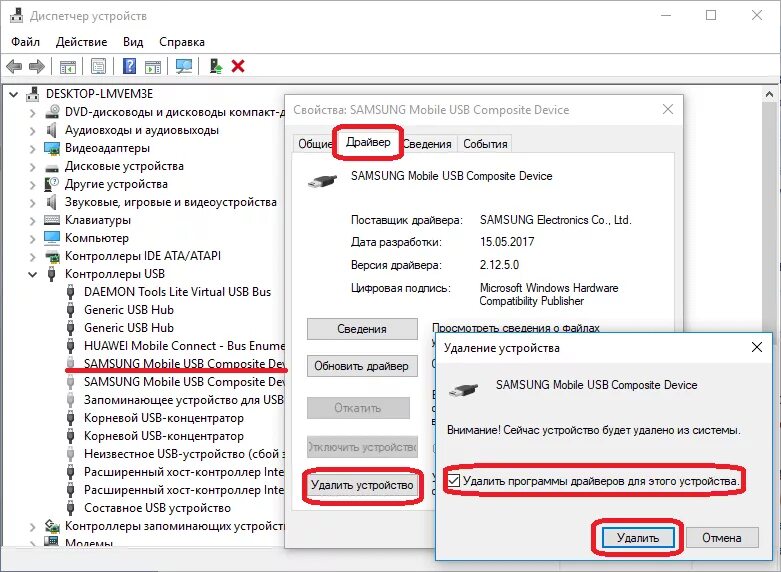Click the scroll-up arrow of the device tree
The image size is (781, 572).
(x=769, y=94)
